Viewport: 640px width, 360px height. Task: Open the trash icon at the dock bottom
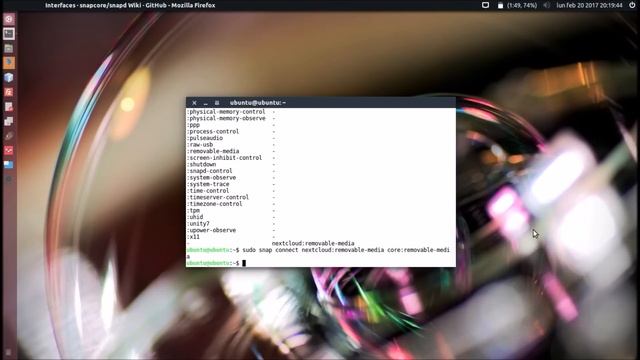point(9,352)
